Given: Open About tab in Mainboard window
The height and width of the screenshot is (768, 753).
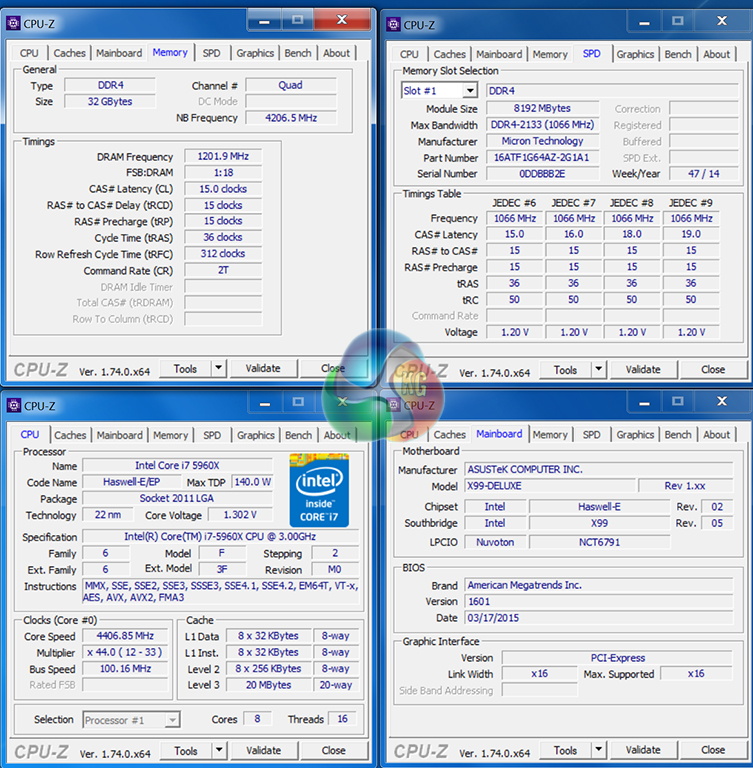Looking at the screenshot, I should [717, 434].
